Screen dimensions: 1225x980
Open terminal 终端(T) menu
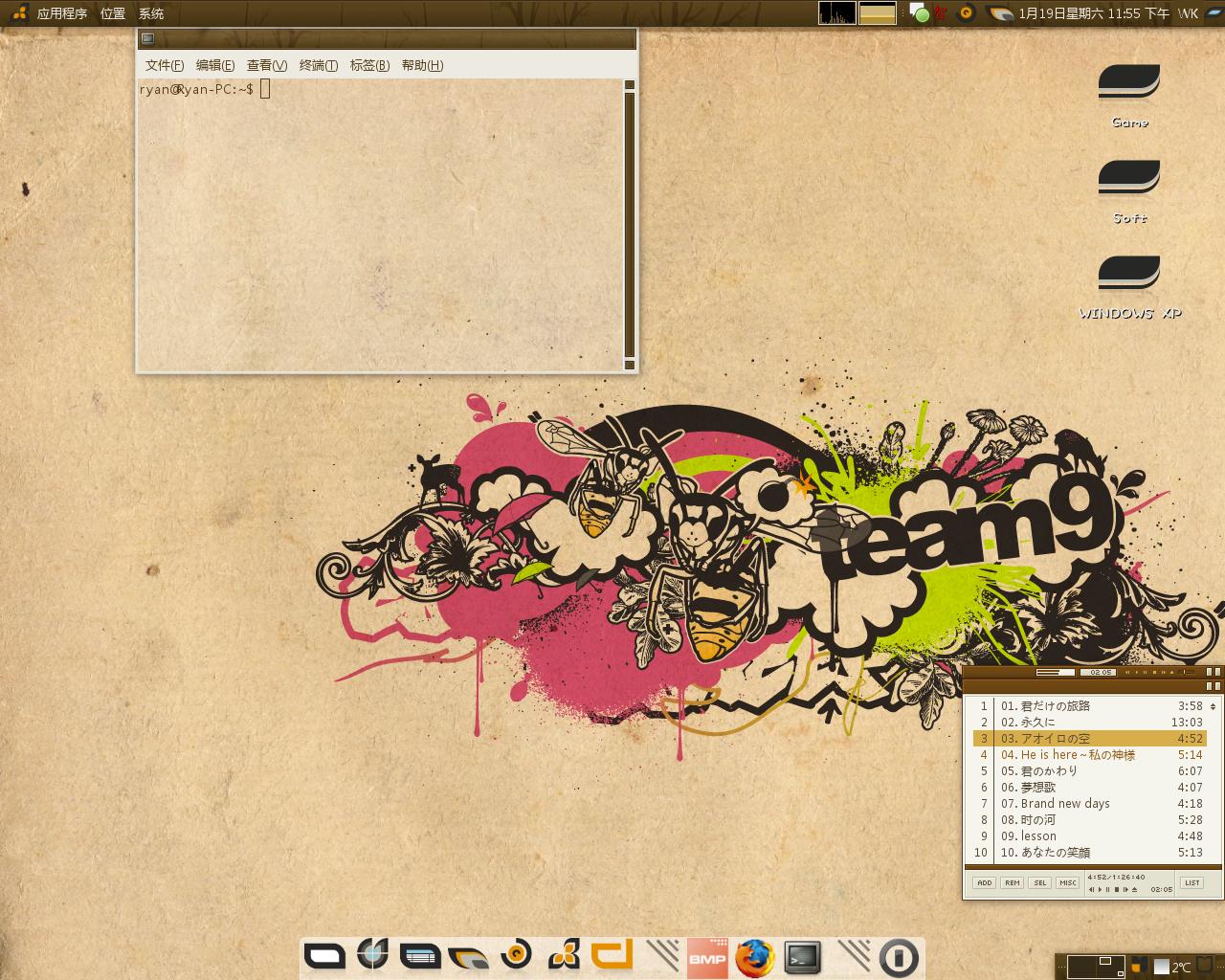pyautogui.click(x=319, y=65)
